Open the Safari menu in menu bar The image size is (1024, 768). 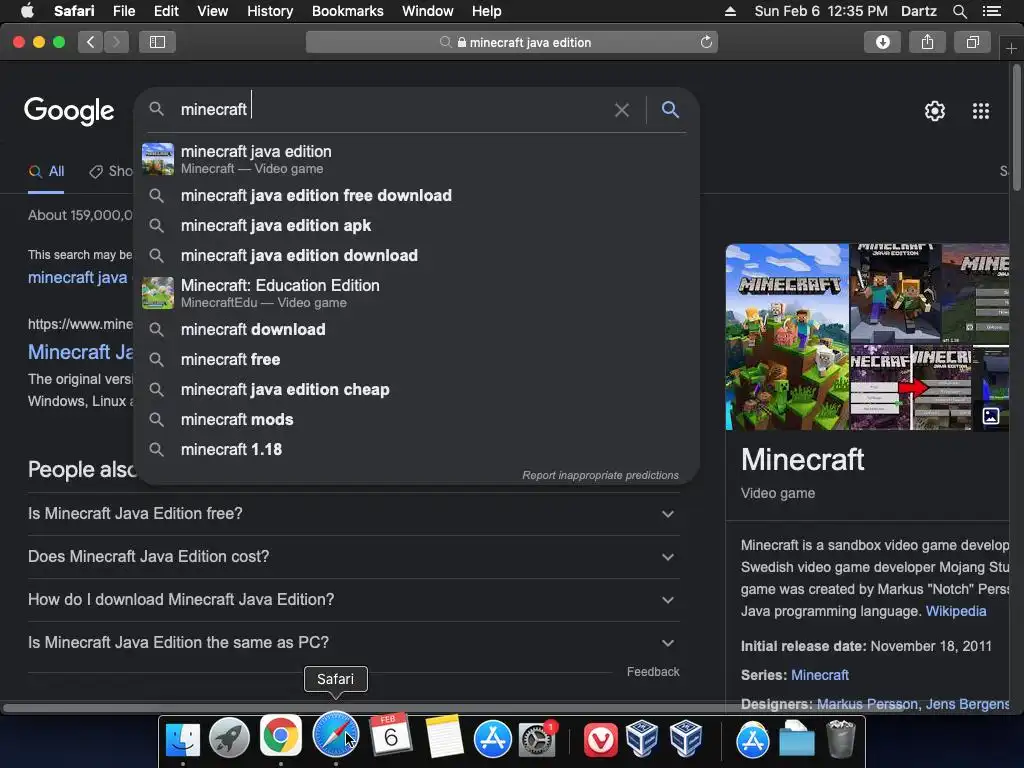tap(74, 11)
